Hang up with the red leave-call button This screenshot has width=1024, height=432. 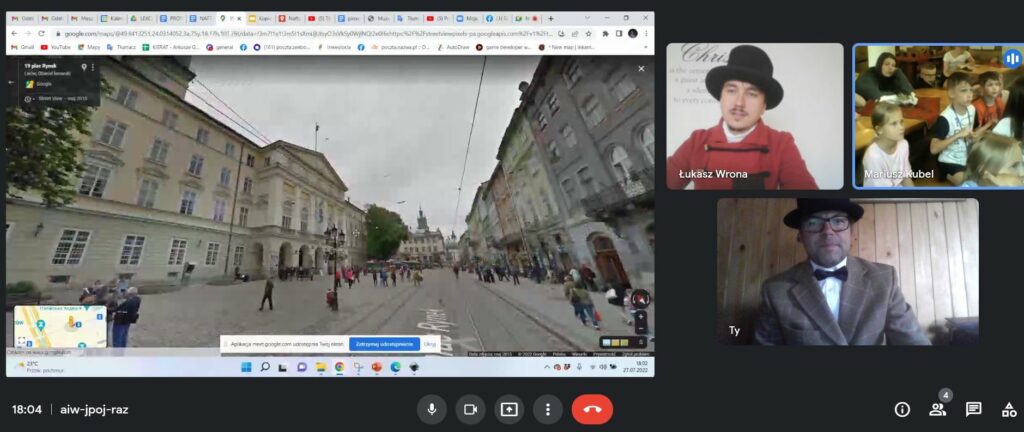[592, 409]
